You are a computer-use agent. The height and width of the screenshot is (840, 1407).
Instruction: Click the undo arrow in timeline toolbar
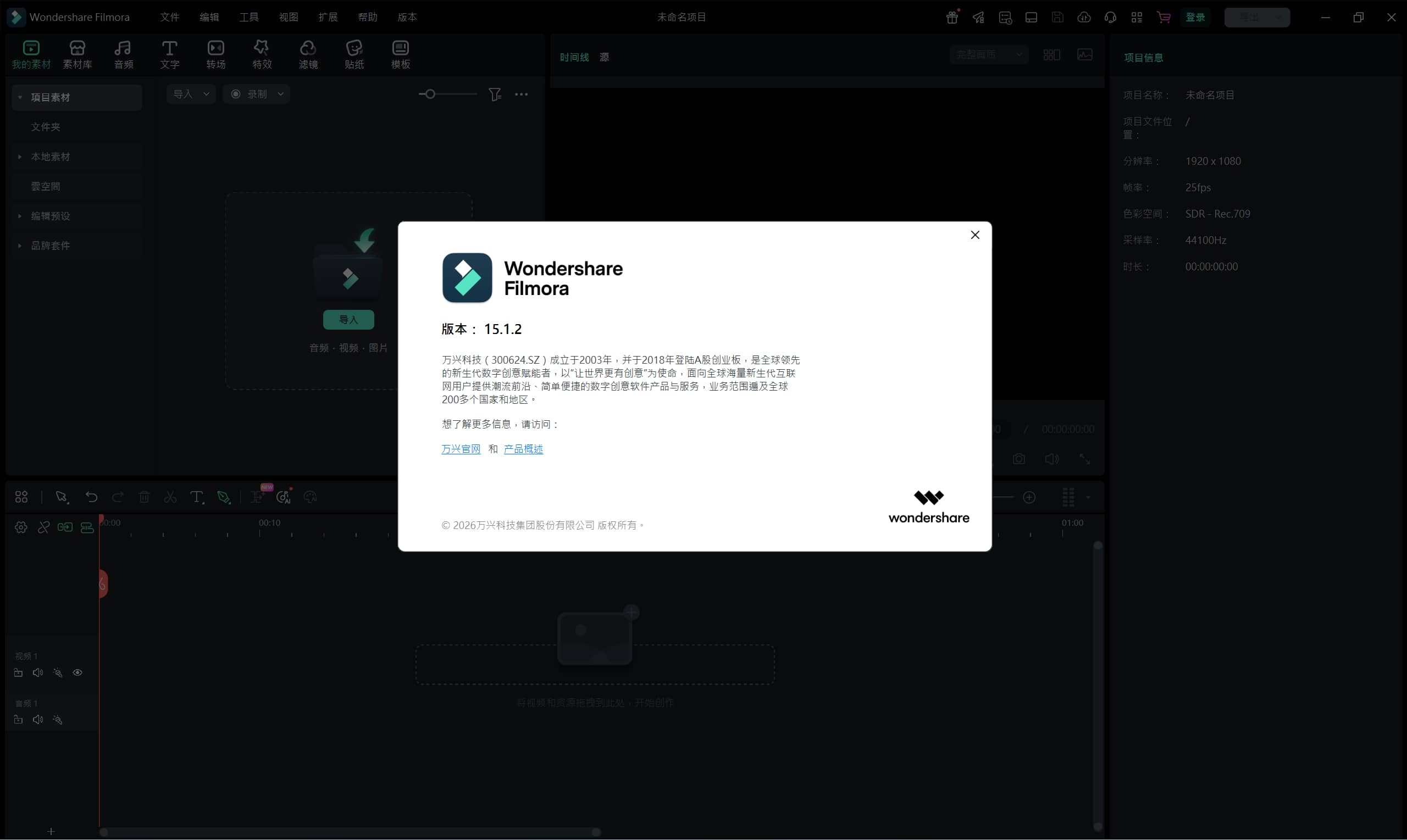pyautogui.click(x=91, y=497)
